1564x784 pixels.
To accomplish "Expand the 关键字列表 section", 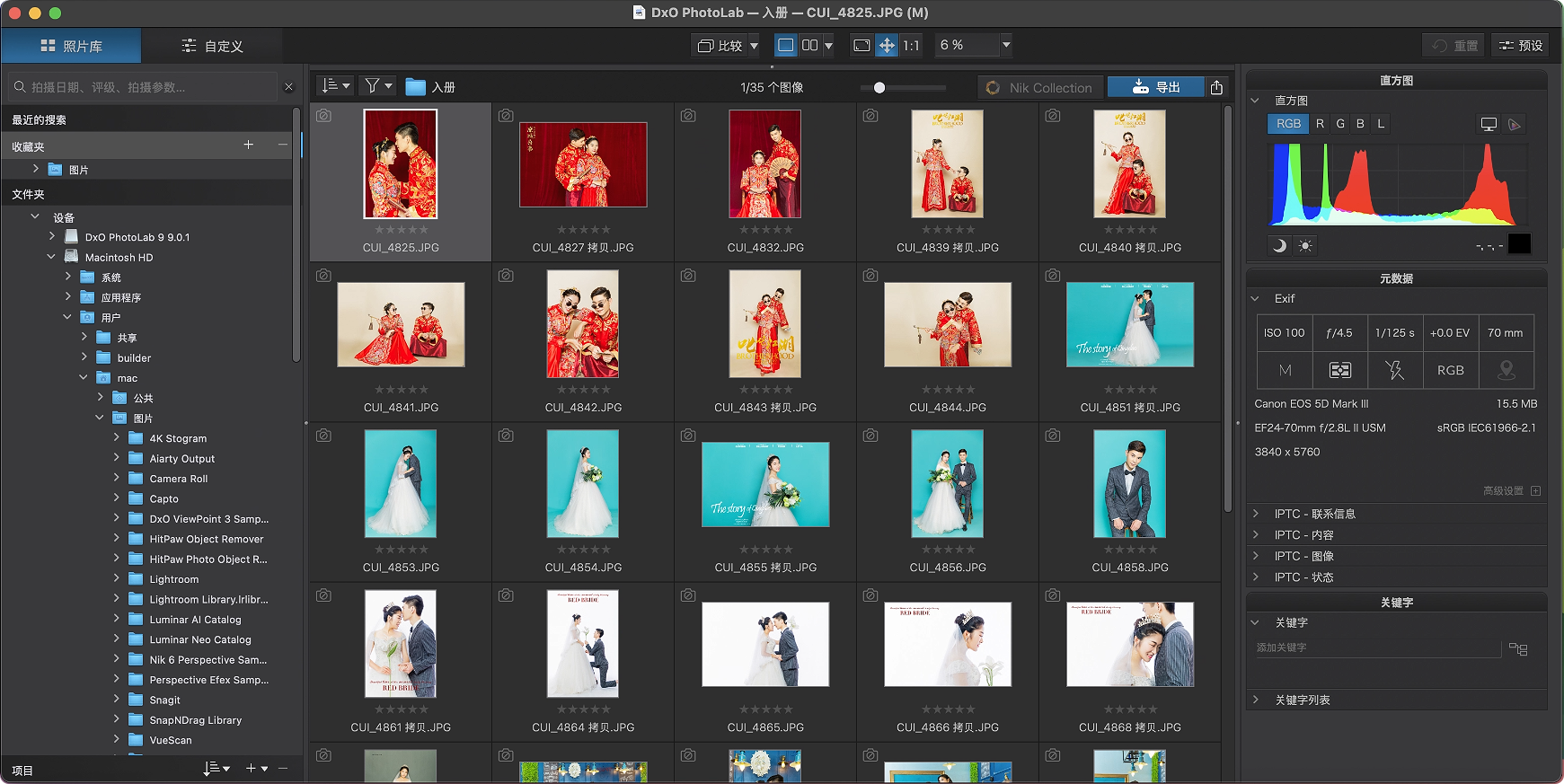I will [x=1255, y=700].
